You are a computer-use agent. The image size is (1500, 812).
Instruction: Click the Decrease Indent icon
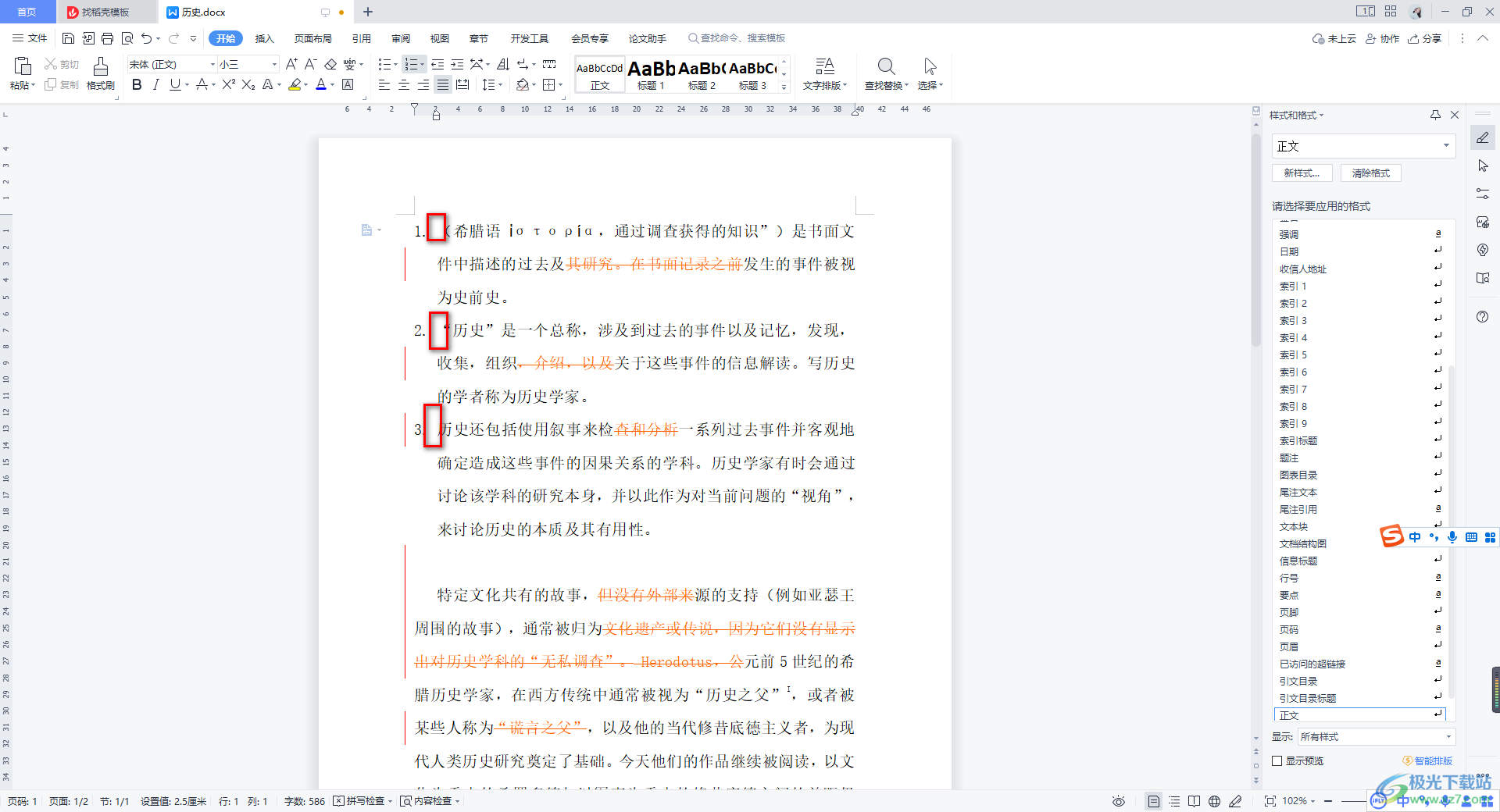coord(437,64)
